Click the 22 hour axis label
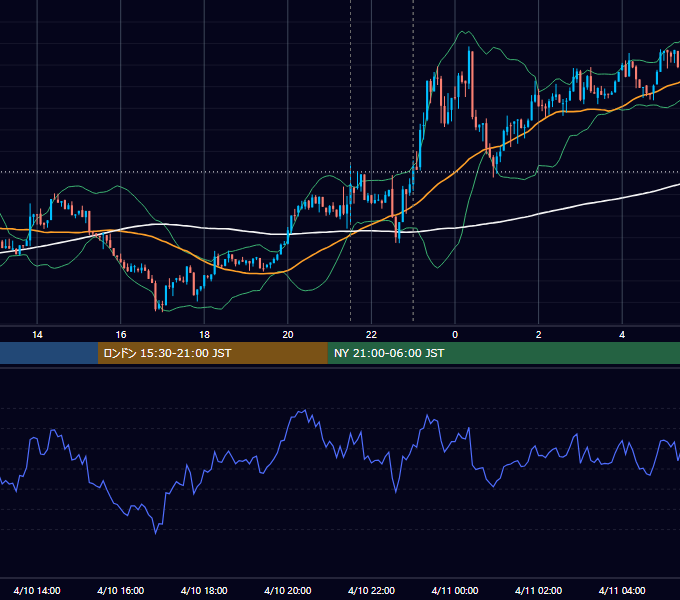Image resolution: width=680 pixels, height=600 pixels. coord(371,335)
